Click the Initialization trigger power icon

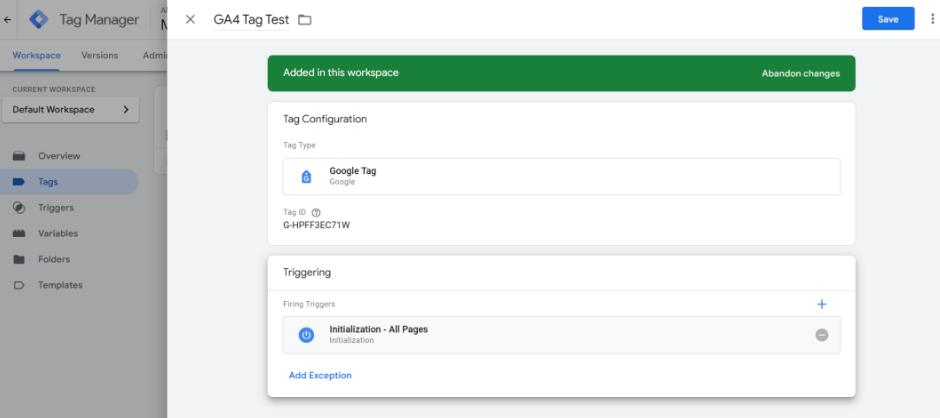[x=307, y=335]
